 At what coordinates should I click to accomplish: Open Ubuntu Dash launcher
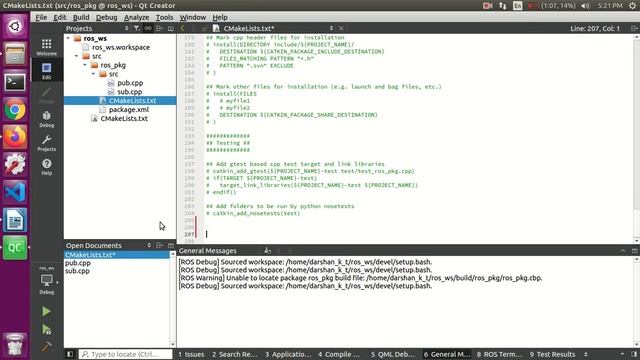(x=15, y=26)
